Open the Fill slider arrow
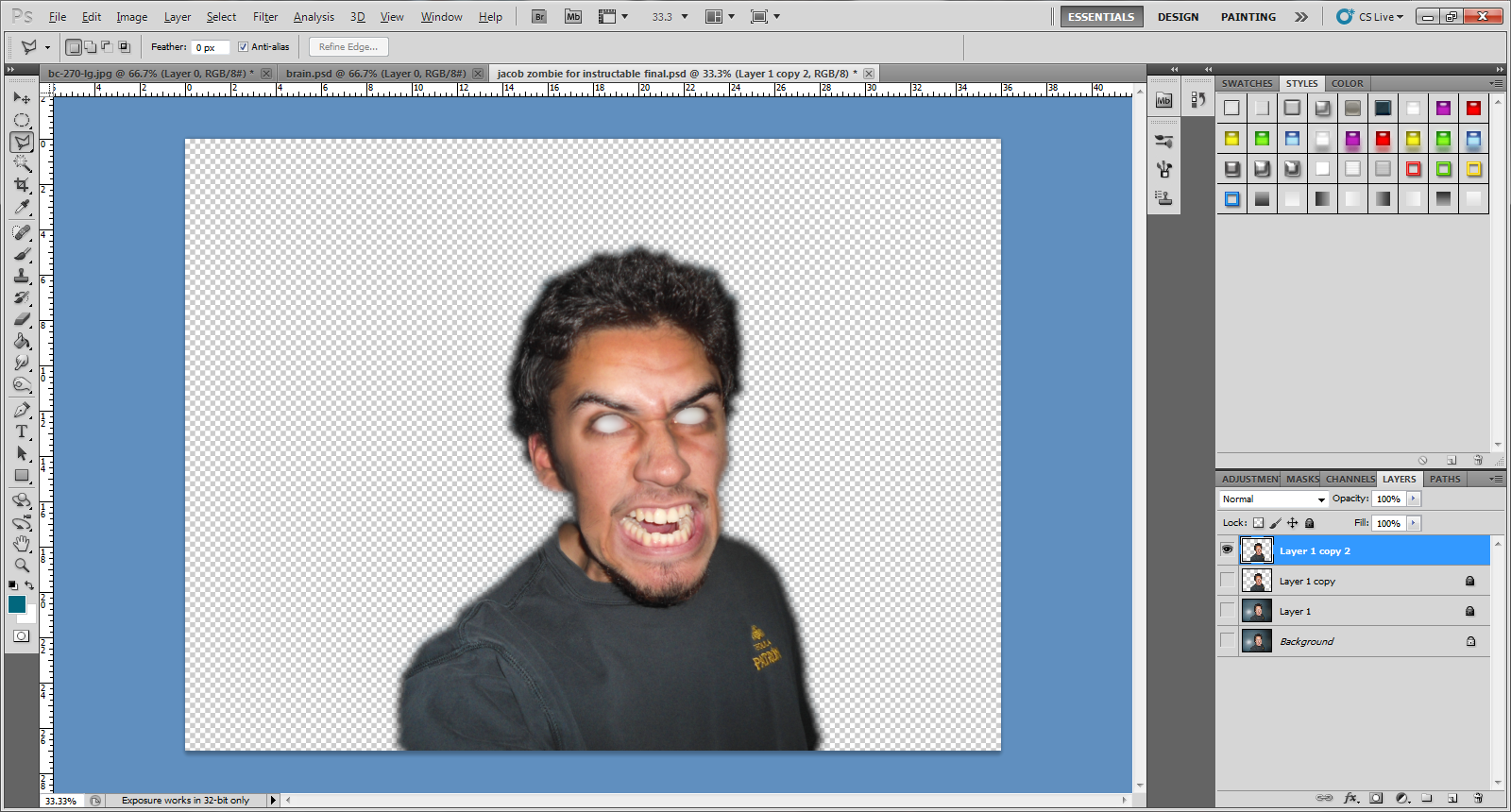Image resolution: width=1511 pixels, height=812 pixels. (x=1414, y=523)
